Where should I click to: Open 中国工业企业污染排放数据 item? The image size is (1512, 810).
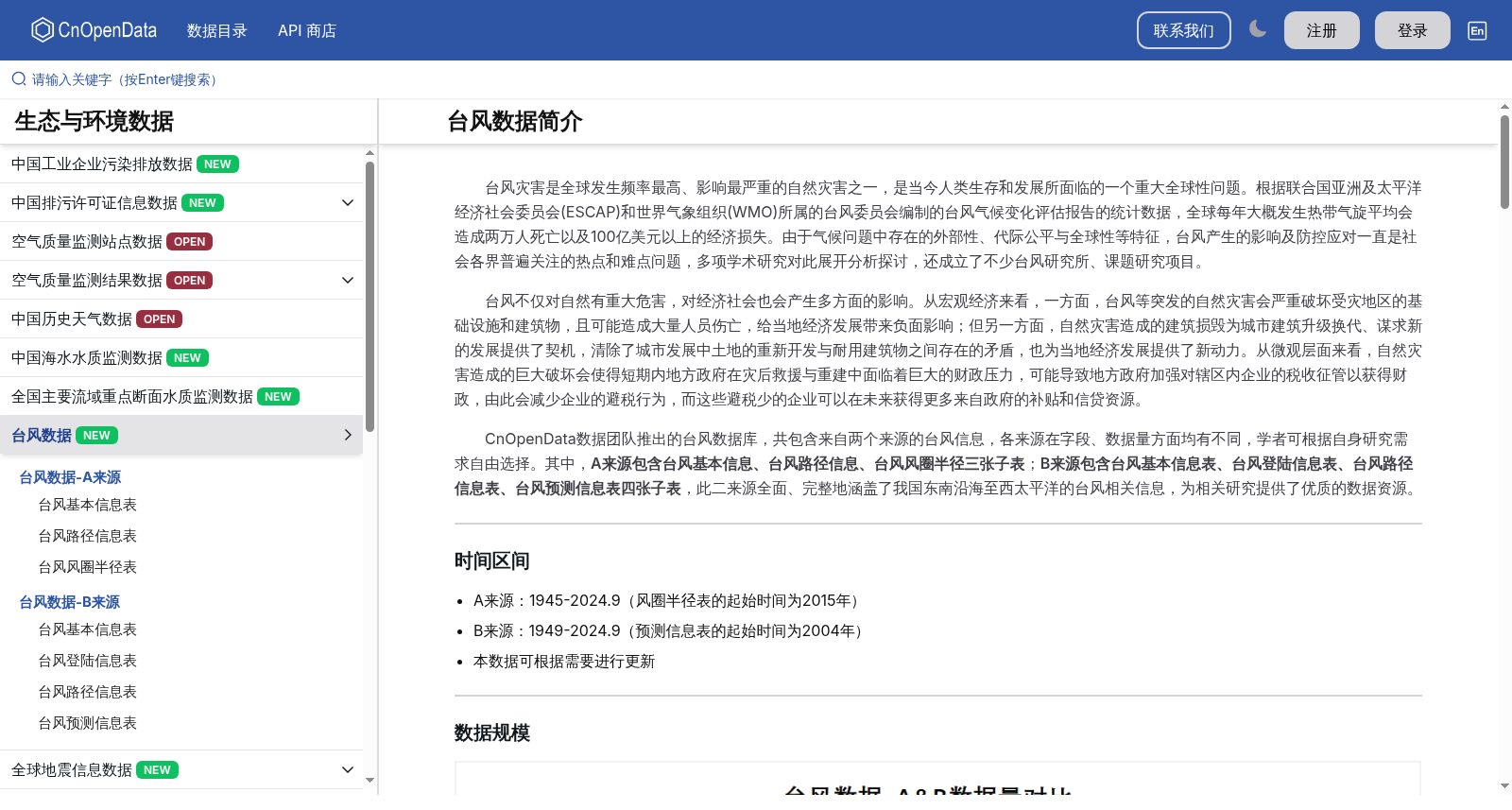[x=102, y=164]
